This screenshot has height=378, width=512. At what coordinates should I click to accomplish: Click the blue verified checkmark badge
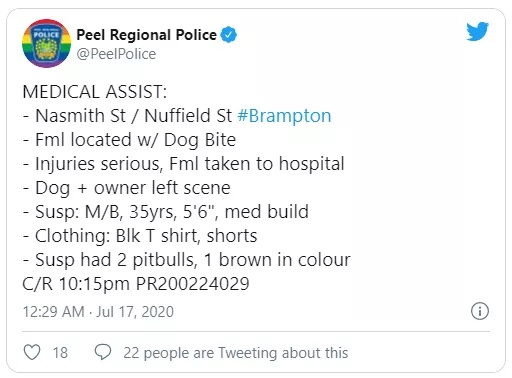point(229,35)
